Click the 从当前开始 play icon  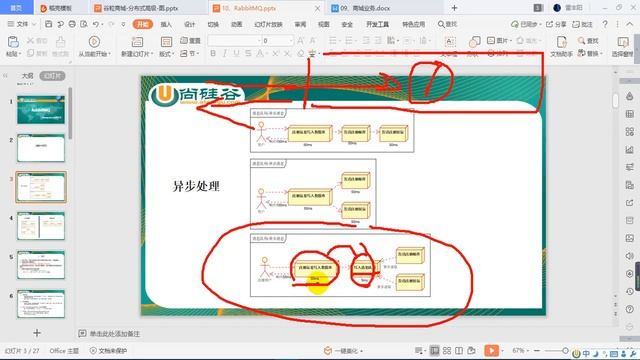point(94,42)
